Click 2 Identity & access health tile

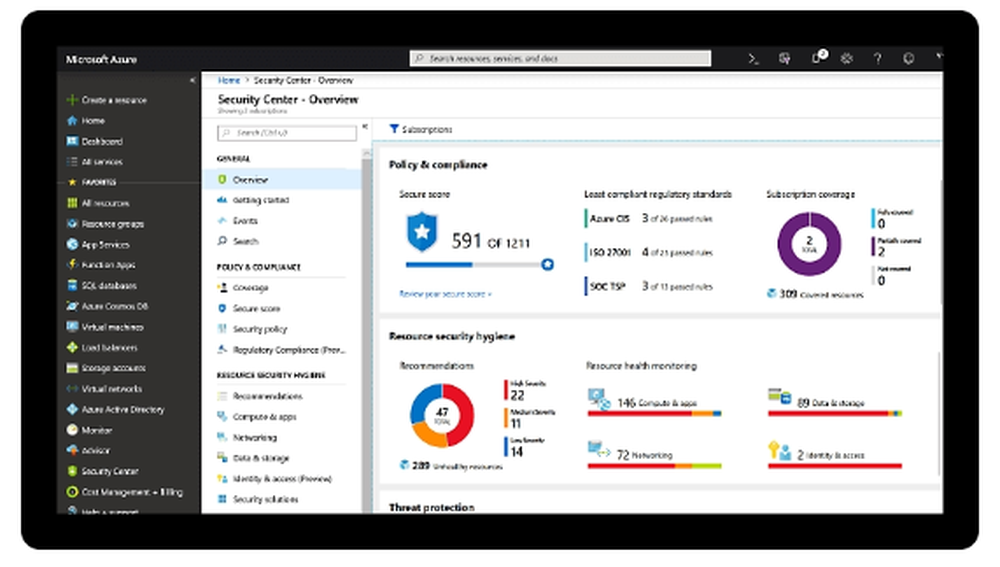(835, 454)
